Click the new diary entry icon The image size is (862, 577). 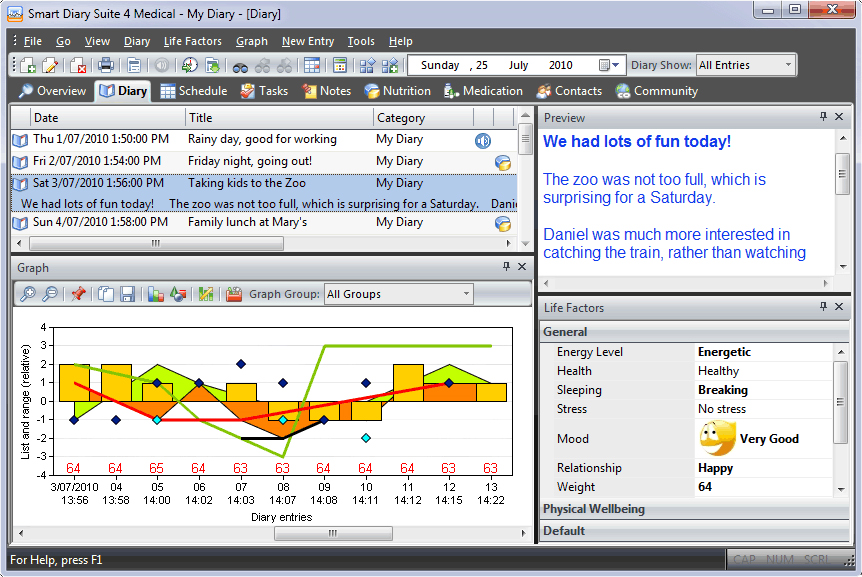[27, 66]
